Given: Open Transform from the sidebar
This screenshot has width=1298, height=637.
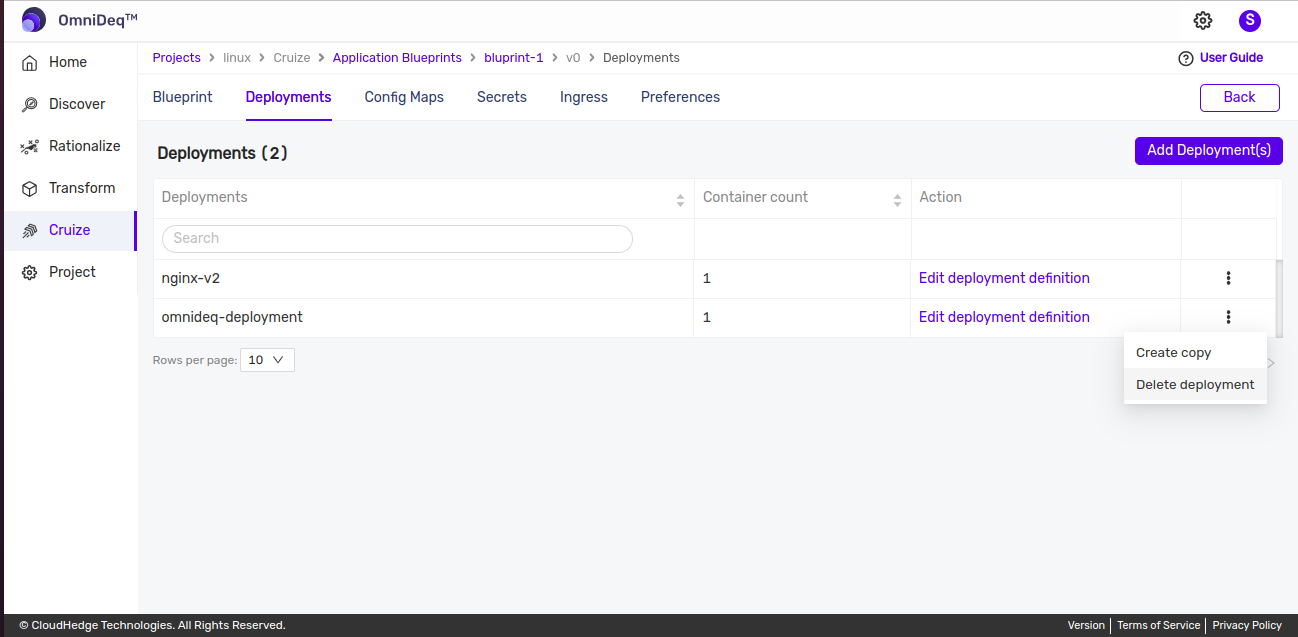Looking at the screenshot, I should [81, 188].
